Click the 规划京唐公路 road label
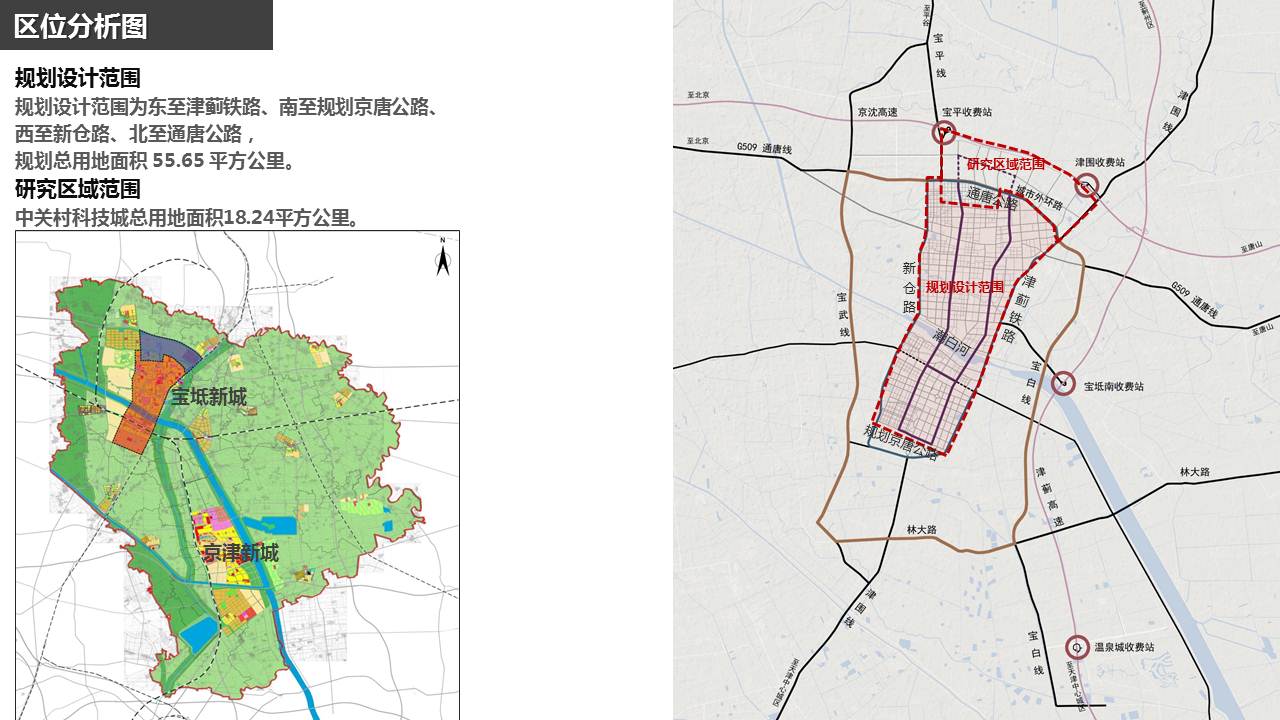 pos(902,441)
